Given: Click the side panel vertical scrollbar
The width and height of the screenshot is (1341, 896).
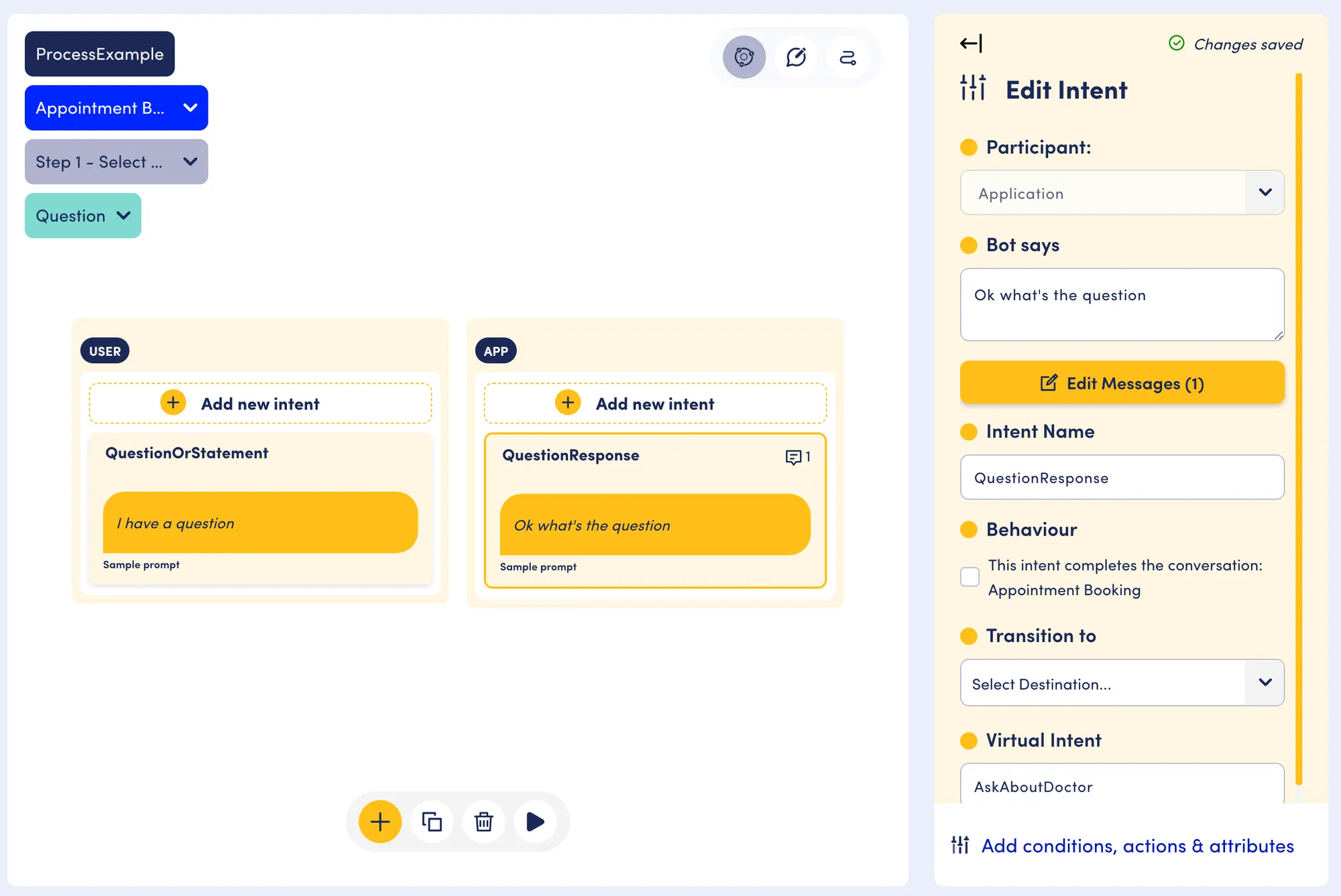Looking at the screenshot, I should coord(1299,429).
